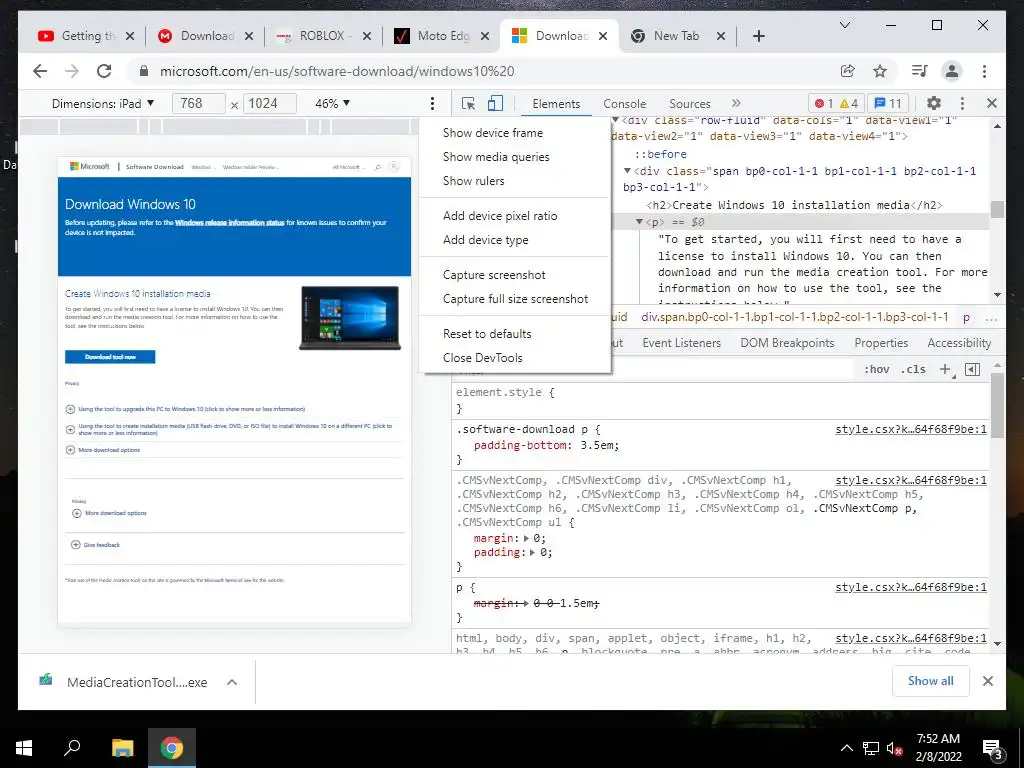Choose Capture full size screenshot

[515, 298]
